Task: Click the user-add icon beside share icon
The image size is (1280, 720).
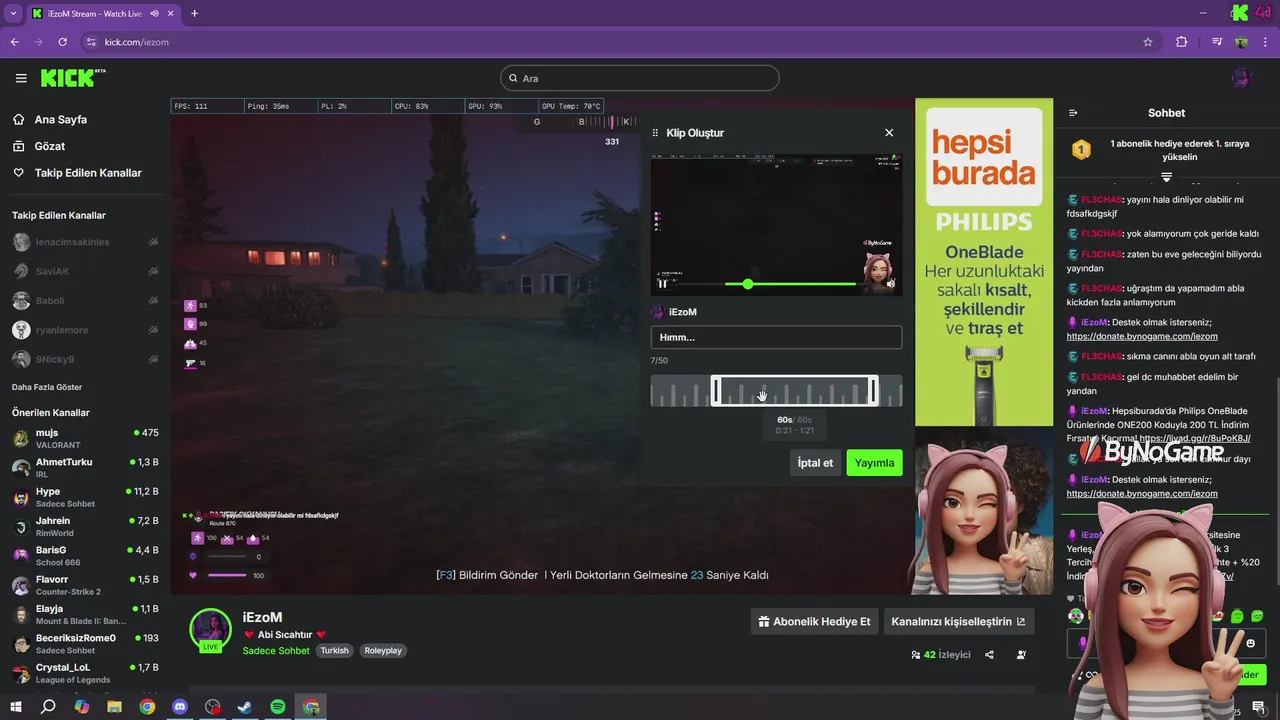Action: (1021, 655)
